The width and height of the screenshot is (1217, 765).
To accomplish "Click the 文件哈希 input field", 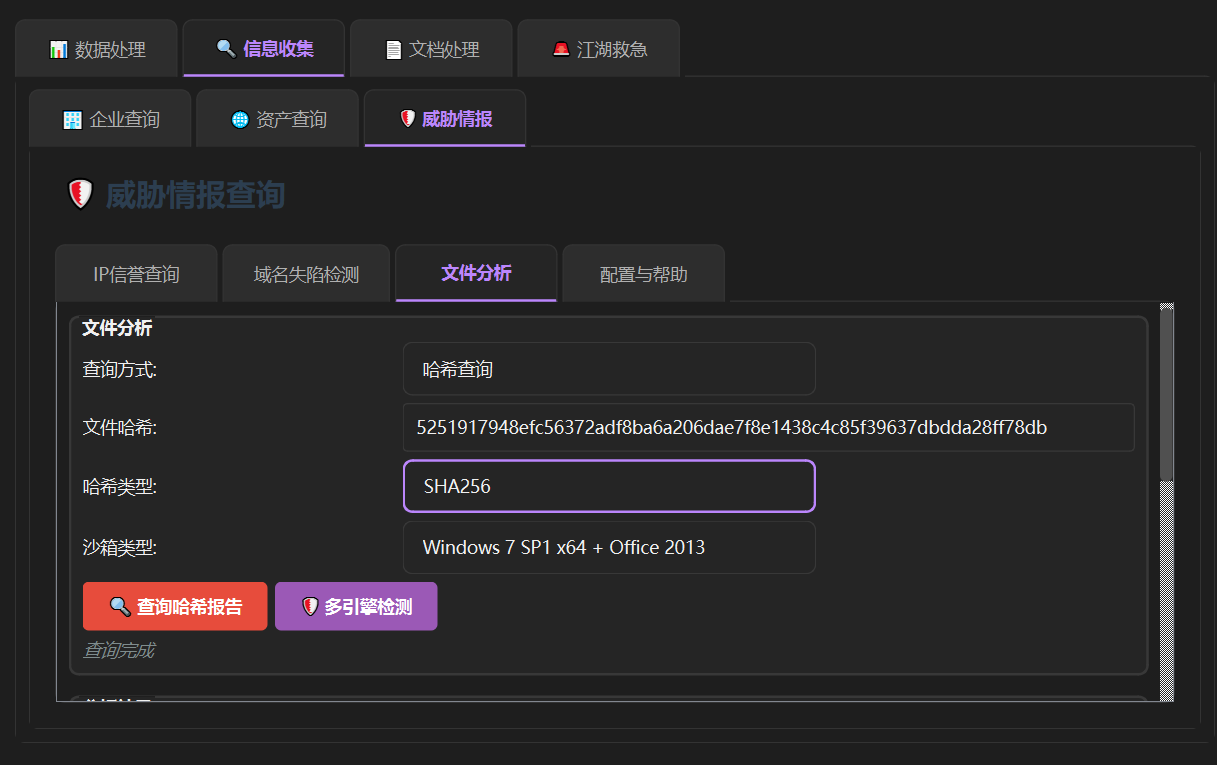I will pos(768,428).
